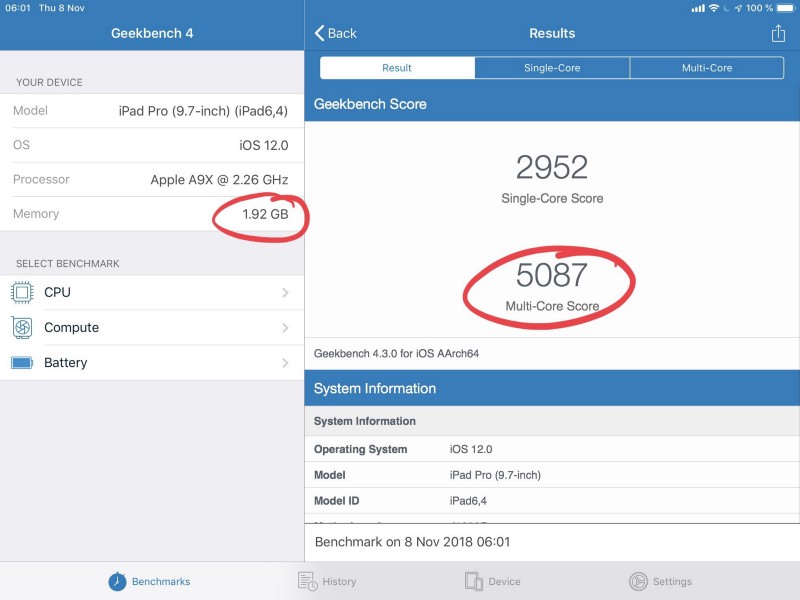Click the 5087 multi-core score
The width and height of the screenshot is (800, 600).
tap(552, 274)
